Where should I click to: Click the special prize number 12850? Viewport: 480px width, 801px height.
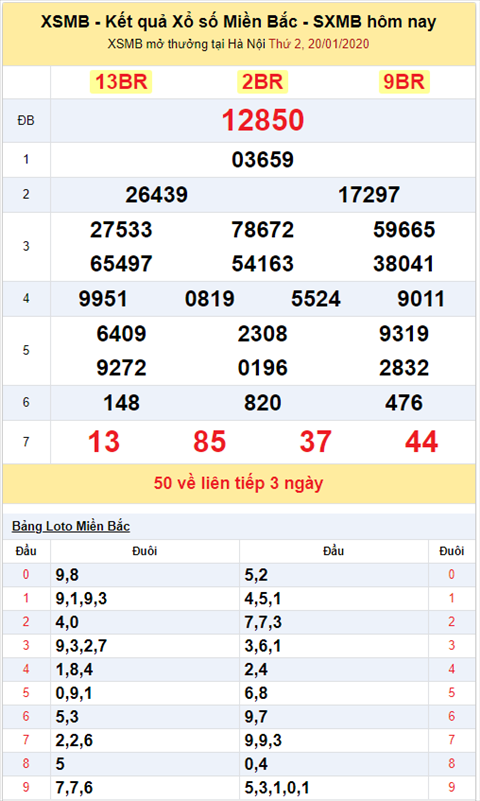tap(262, 120)
